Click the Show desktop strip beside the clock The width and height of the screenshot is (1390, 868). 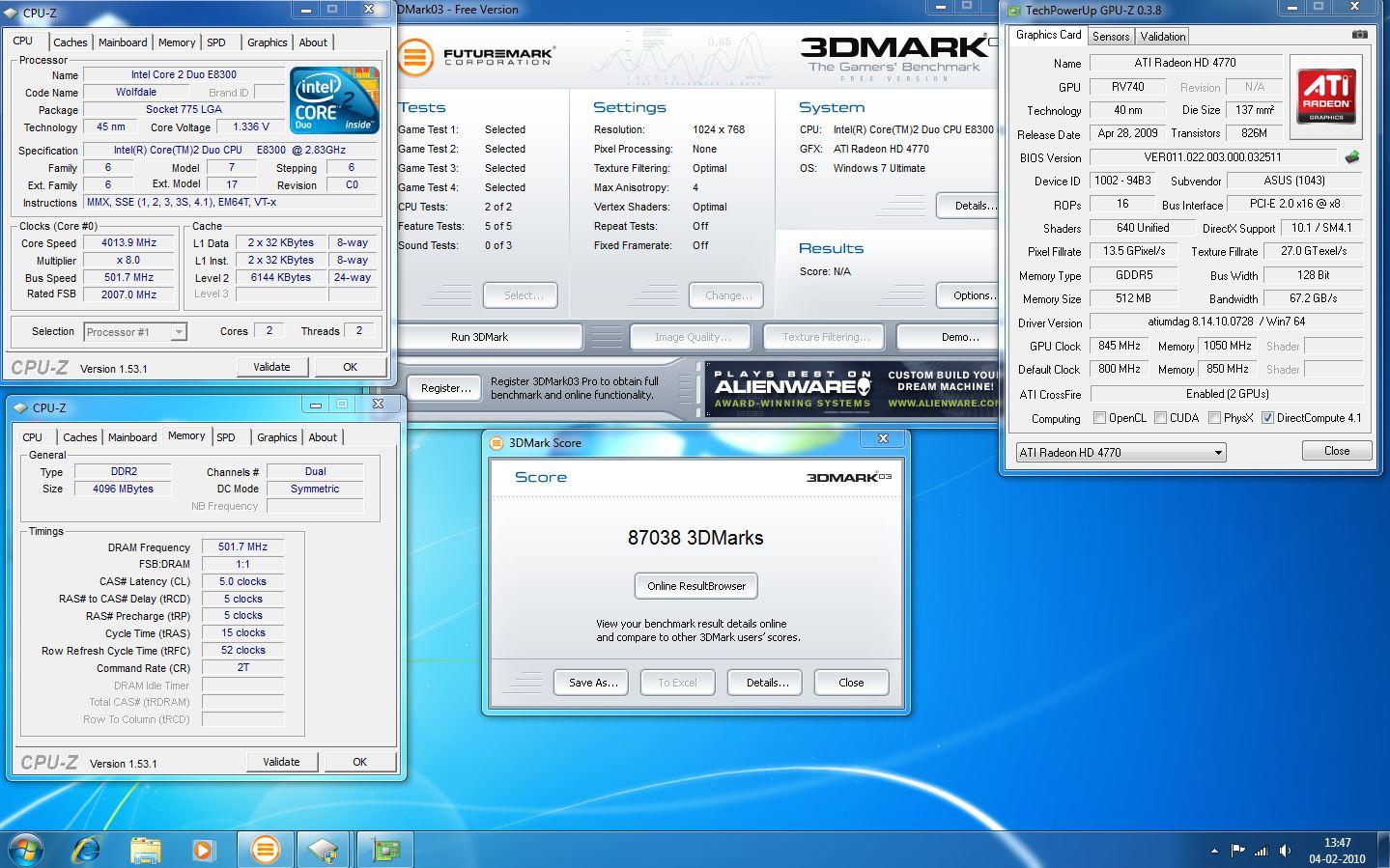[1384, 850]
